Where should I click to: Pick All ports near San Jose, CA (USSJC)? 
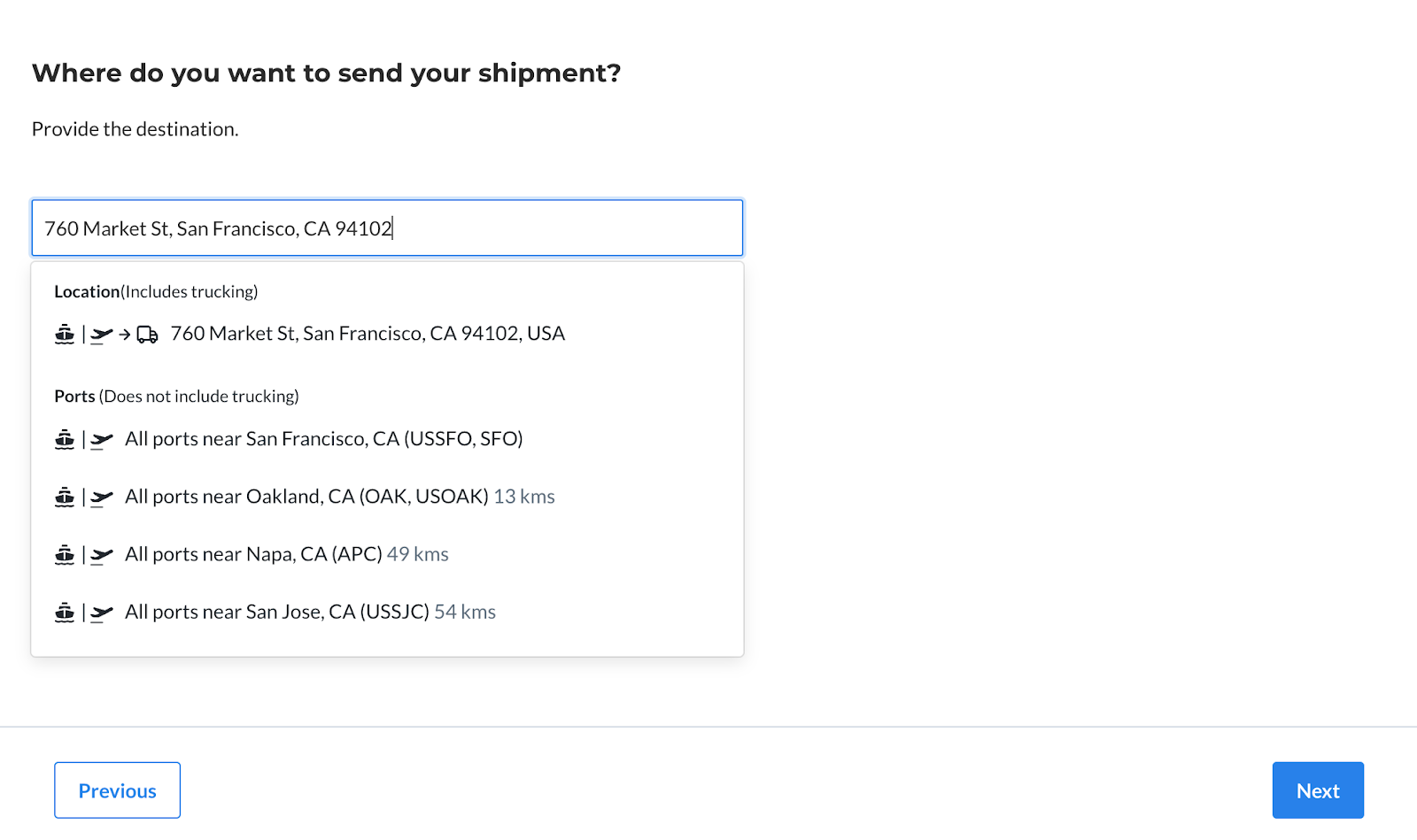[x=387, y=612]
